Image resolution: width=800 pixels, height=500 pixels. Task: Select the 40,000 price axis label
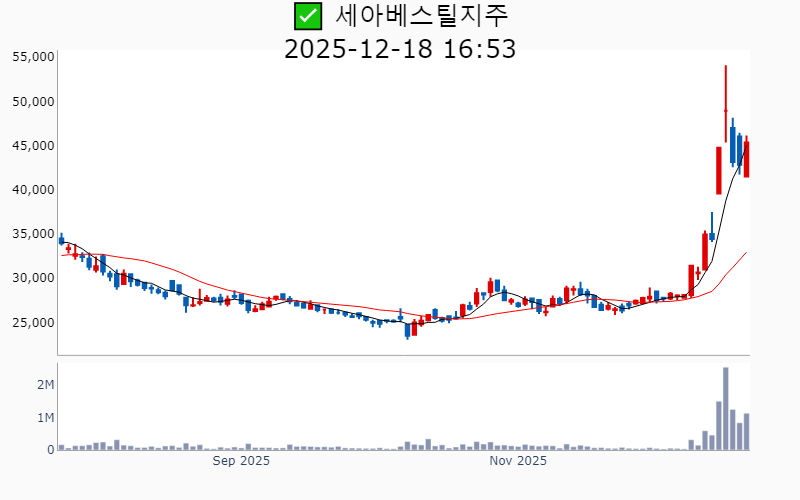[x=33, y=189]
